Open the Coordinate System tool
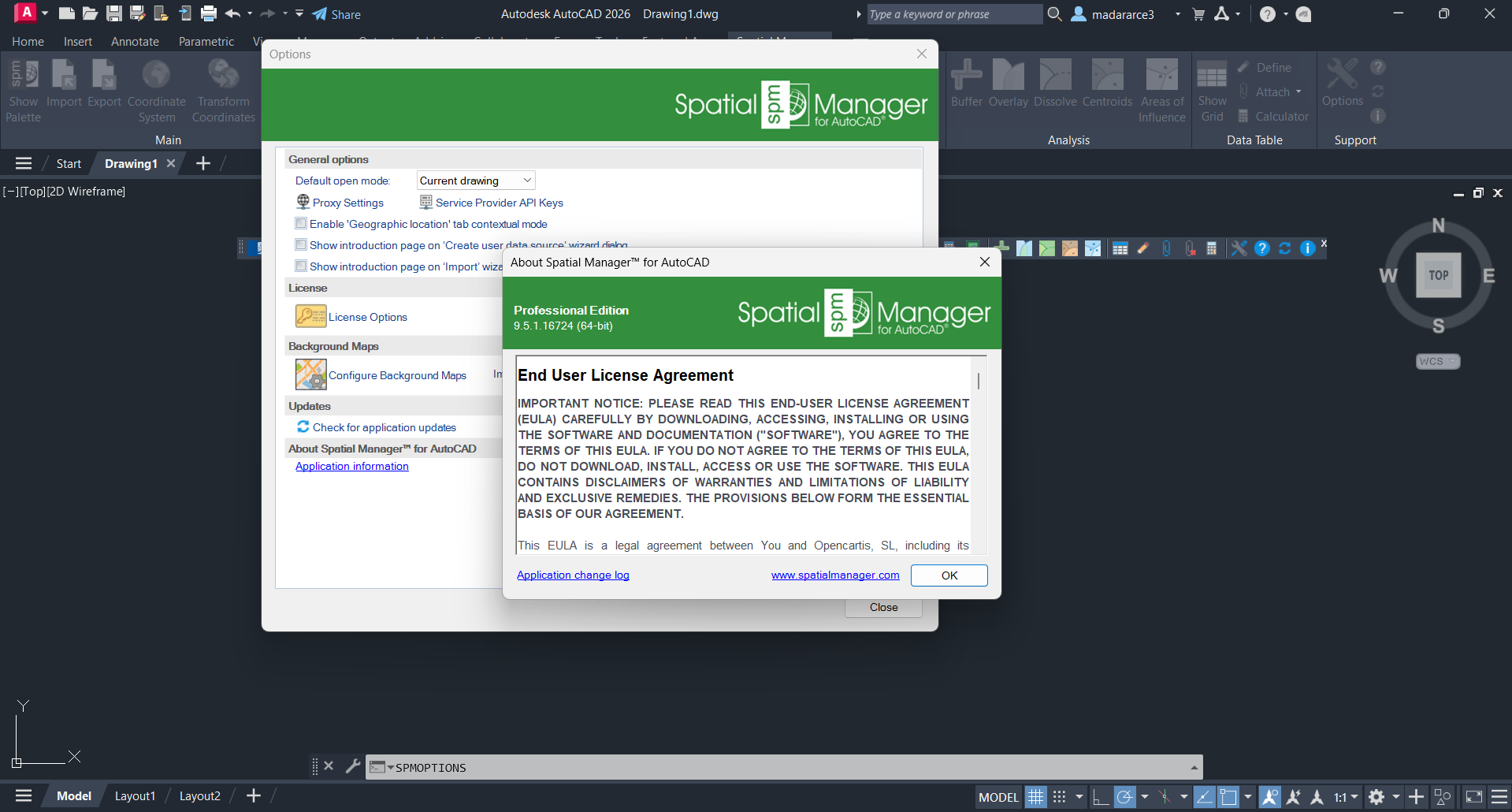1512x812 pixels. [x=157, y=91]
